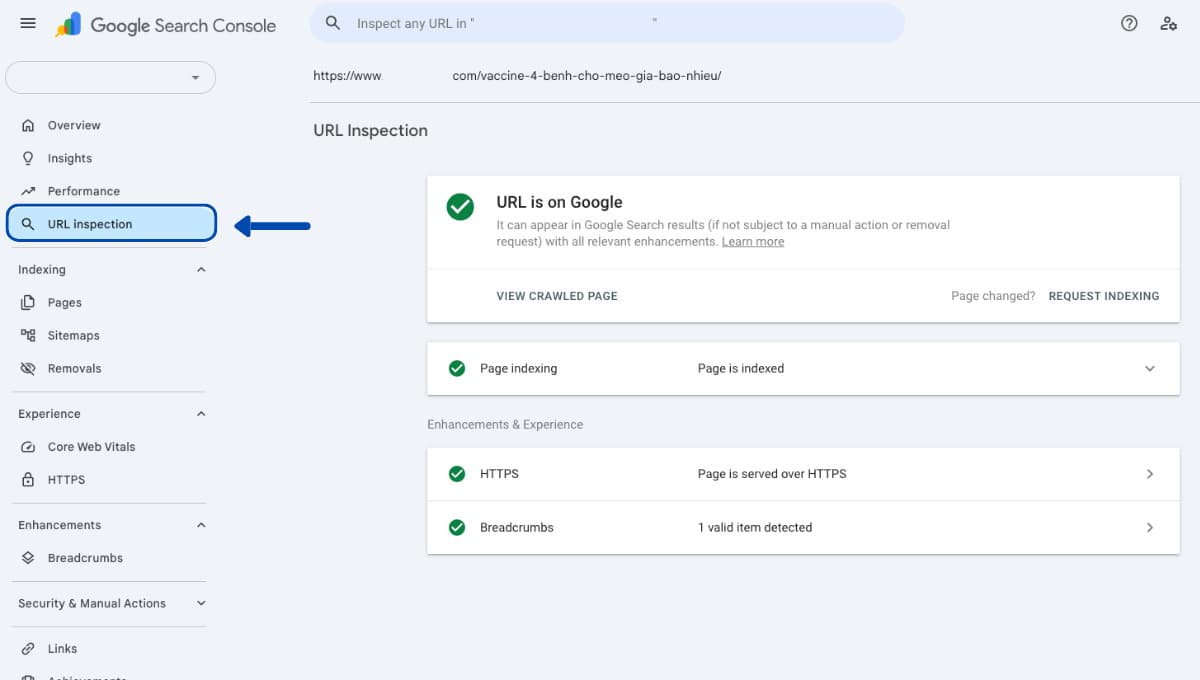
Task: Collapse the Indexing section
Action: pyautogui.click(x=201, y=270)
